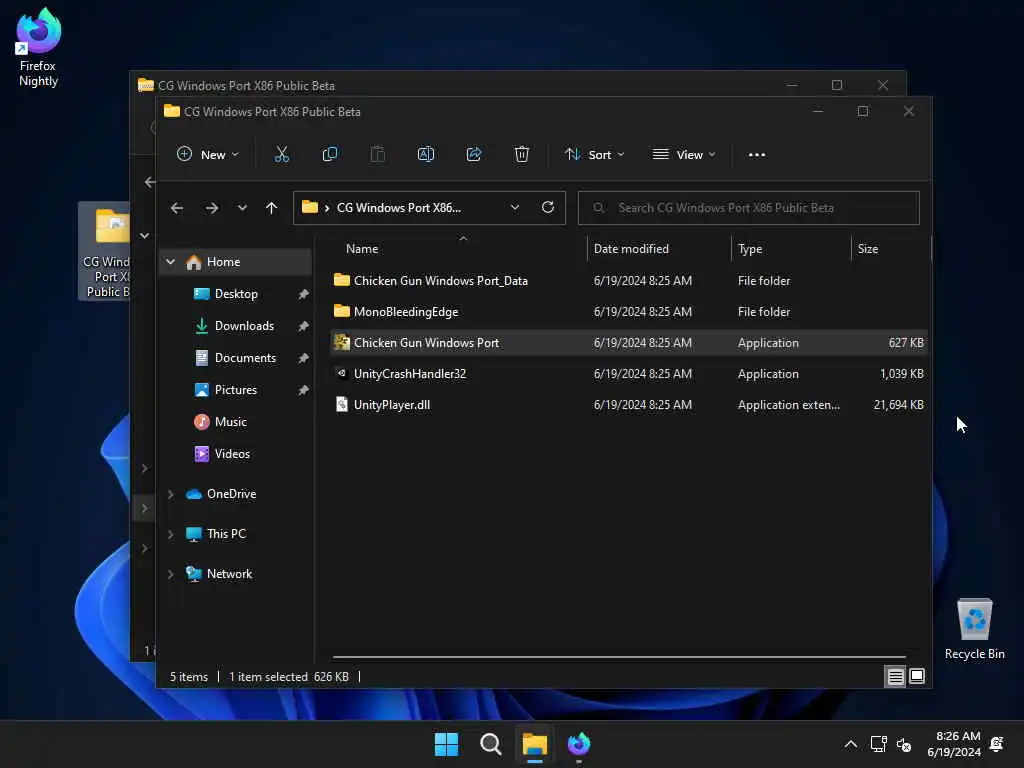Viewport: 1024px width, 768px height.
Task: Open Pictures in navigation pane
Action: point(235,390)
